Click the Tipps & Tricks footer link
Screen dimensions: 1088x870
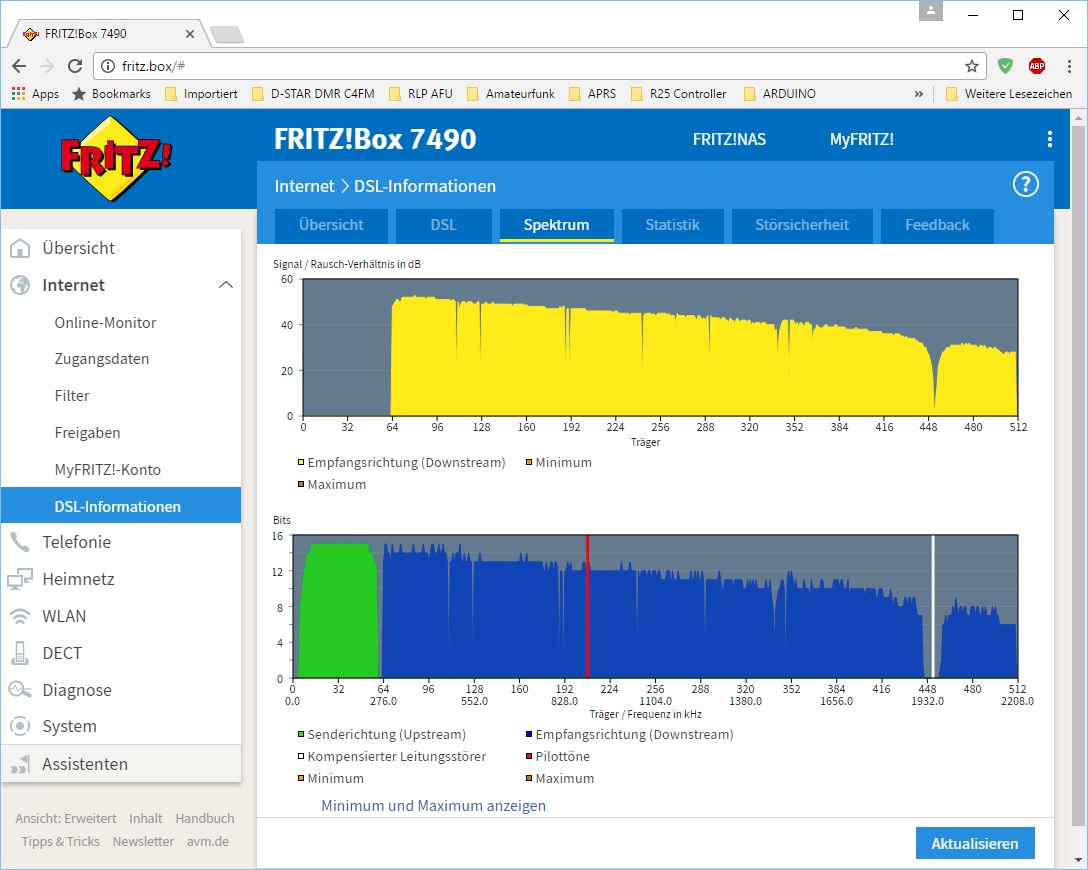(x=60, y=842)
